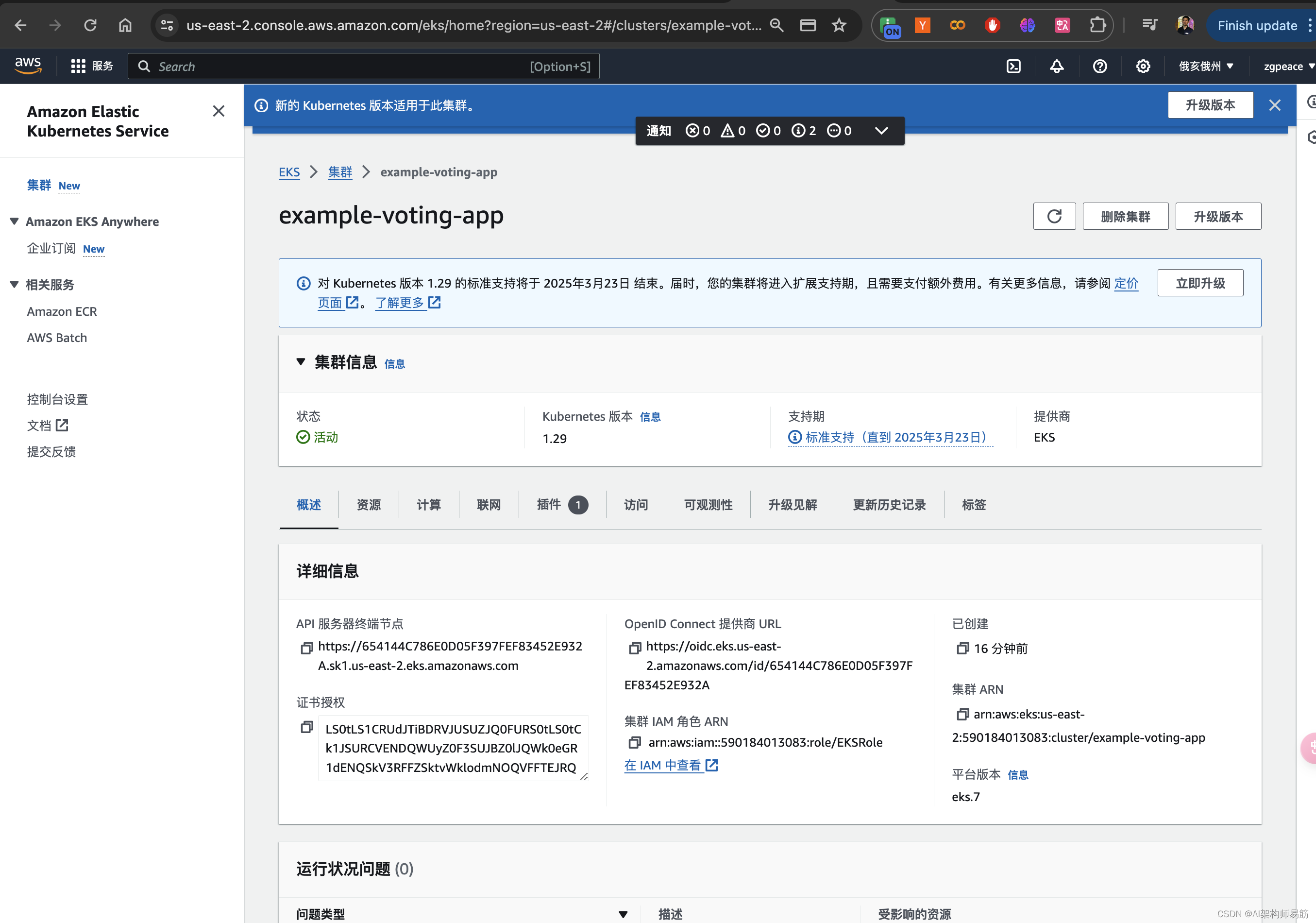Collapse the Amazon EKS Anywhere section
Image resolution: width=1316 pixels, height=923 pixels.
coord(15,222)
